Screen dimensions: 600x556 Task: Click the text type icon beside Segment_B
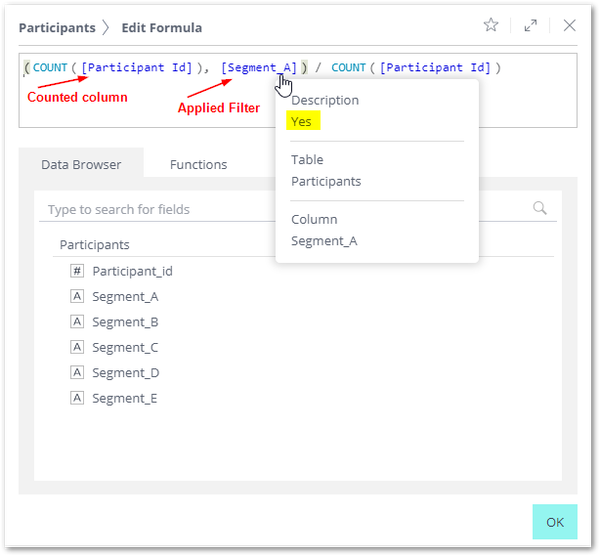[77, 322]
